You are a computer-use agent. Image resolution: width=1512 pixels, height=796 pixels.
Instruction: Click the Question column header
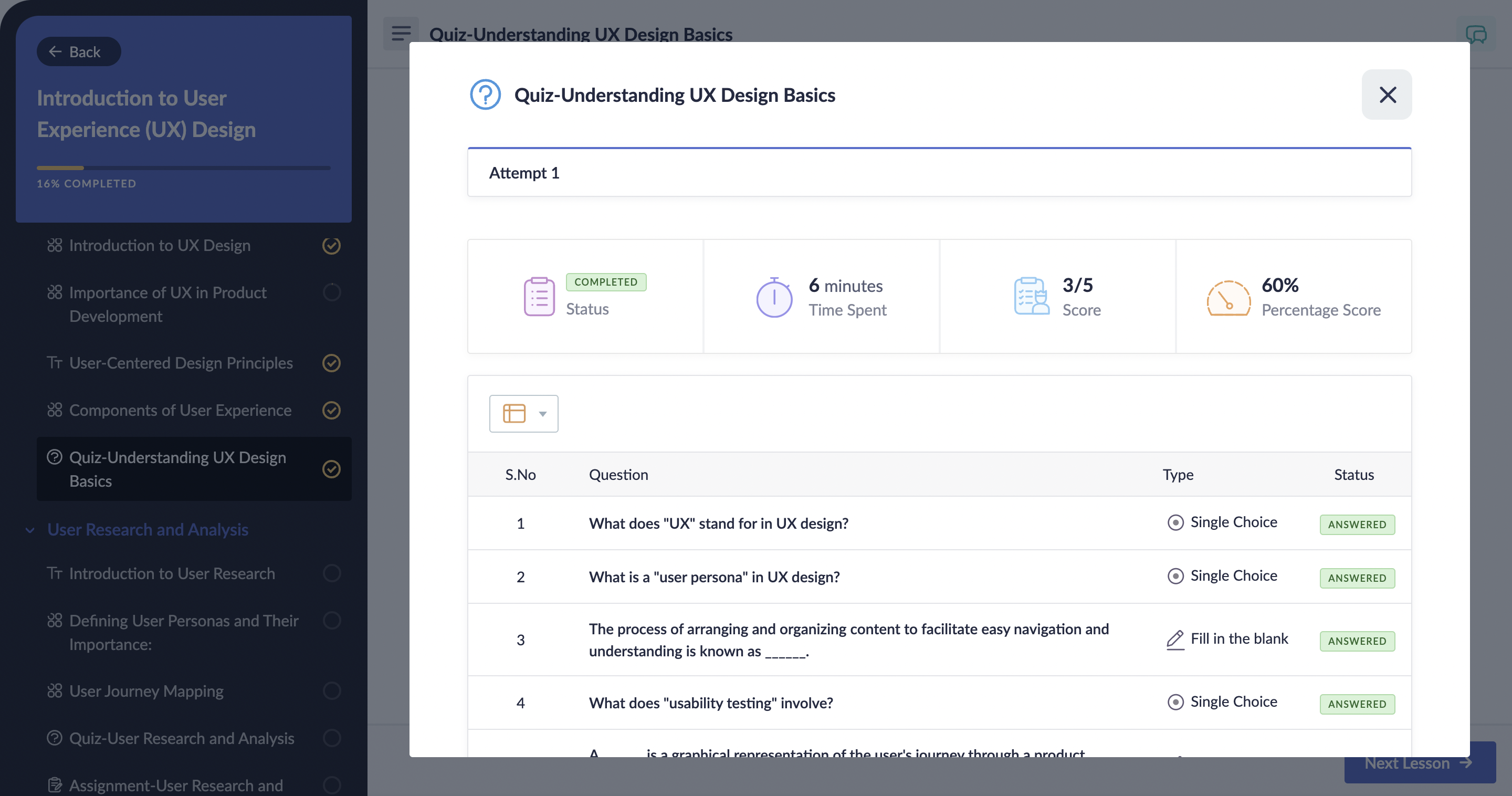(x=618, y=474)
